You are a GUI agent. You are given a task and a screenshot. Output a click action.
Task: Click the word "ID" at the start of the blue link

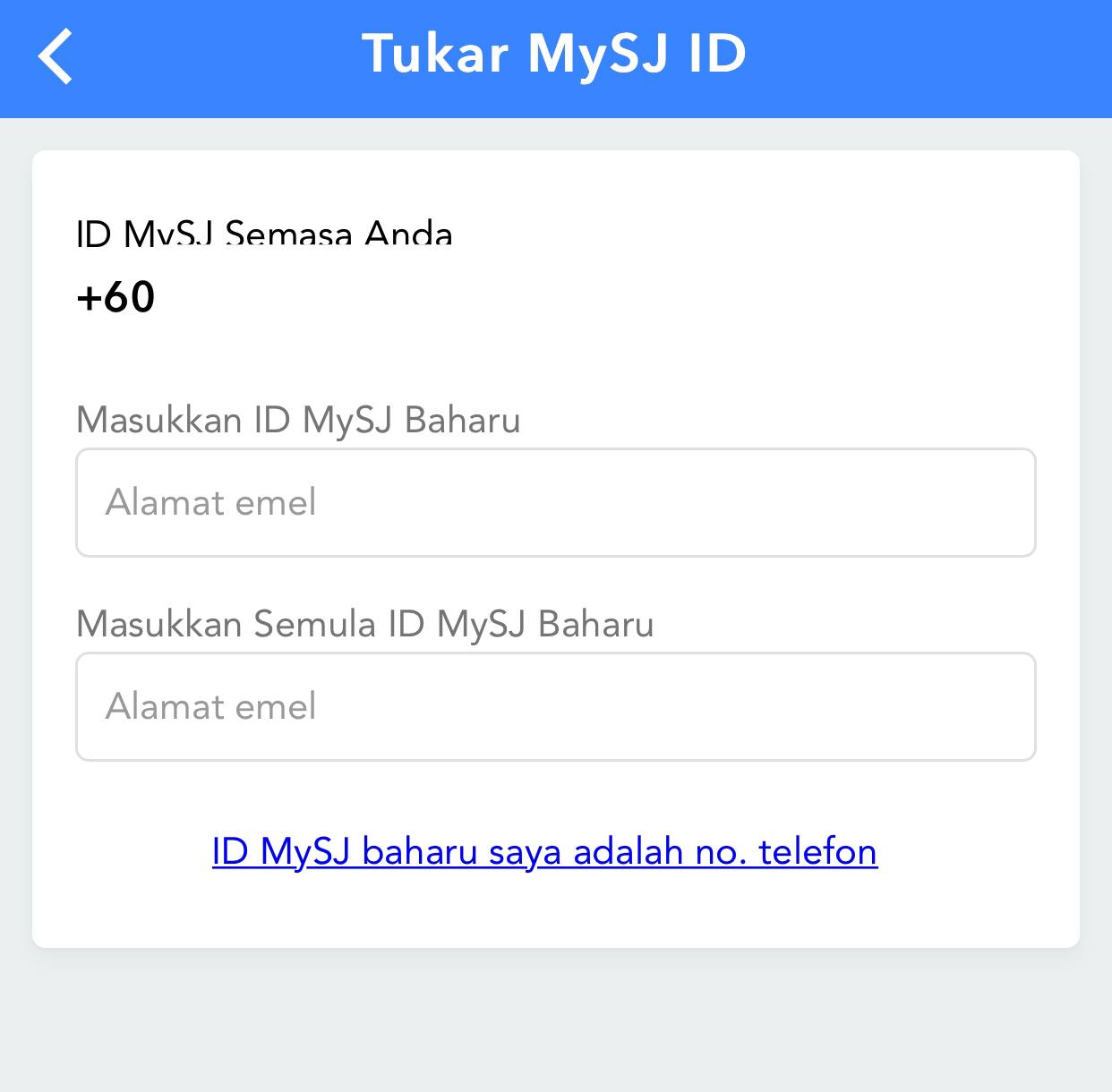230,851
